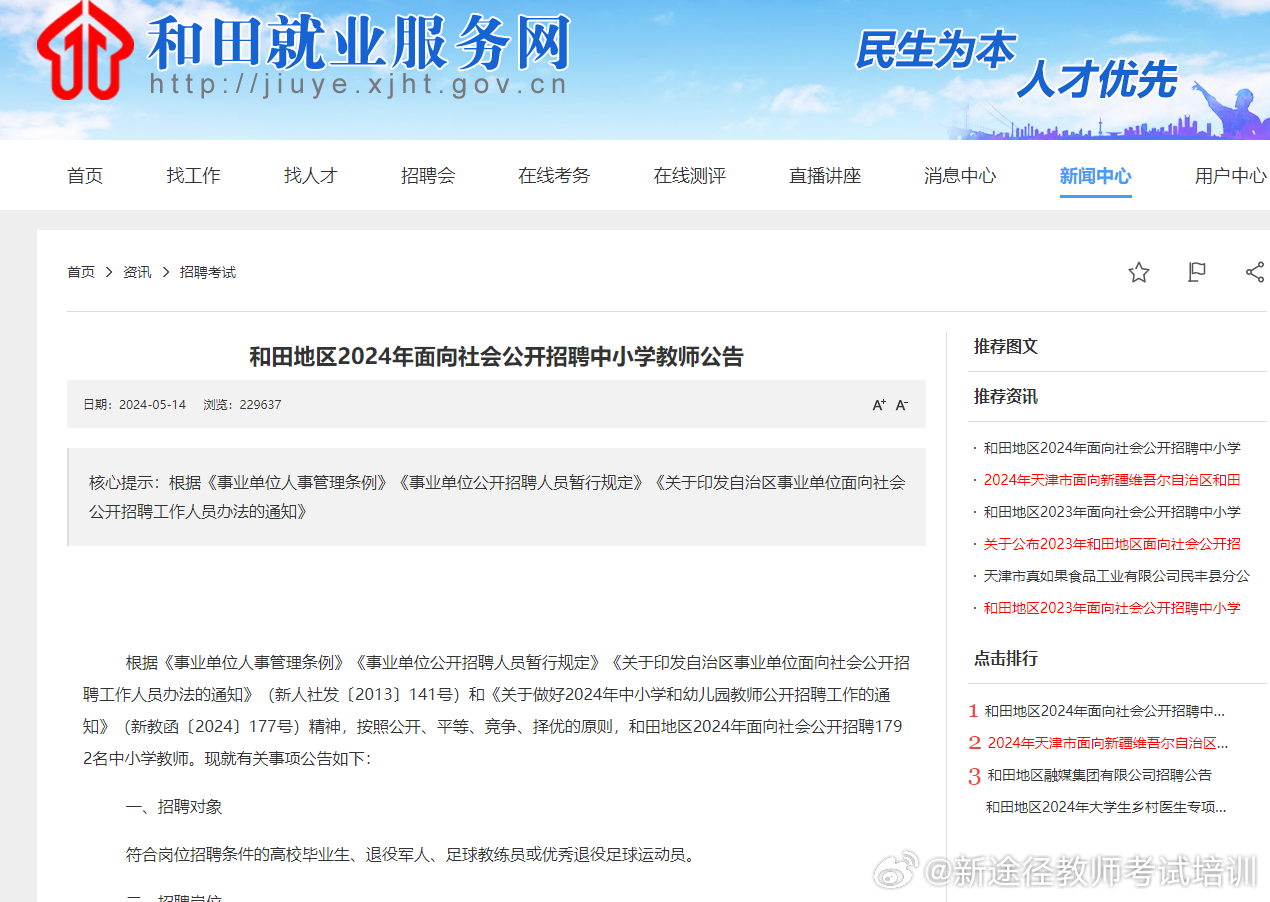Open 用户中心 from navigation bar
The height and width of the screenshot is (902, 1270).
[1230, 176]
